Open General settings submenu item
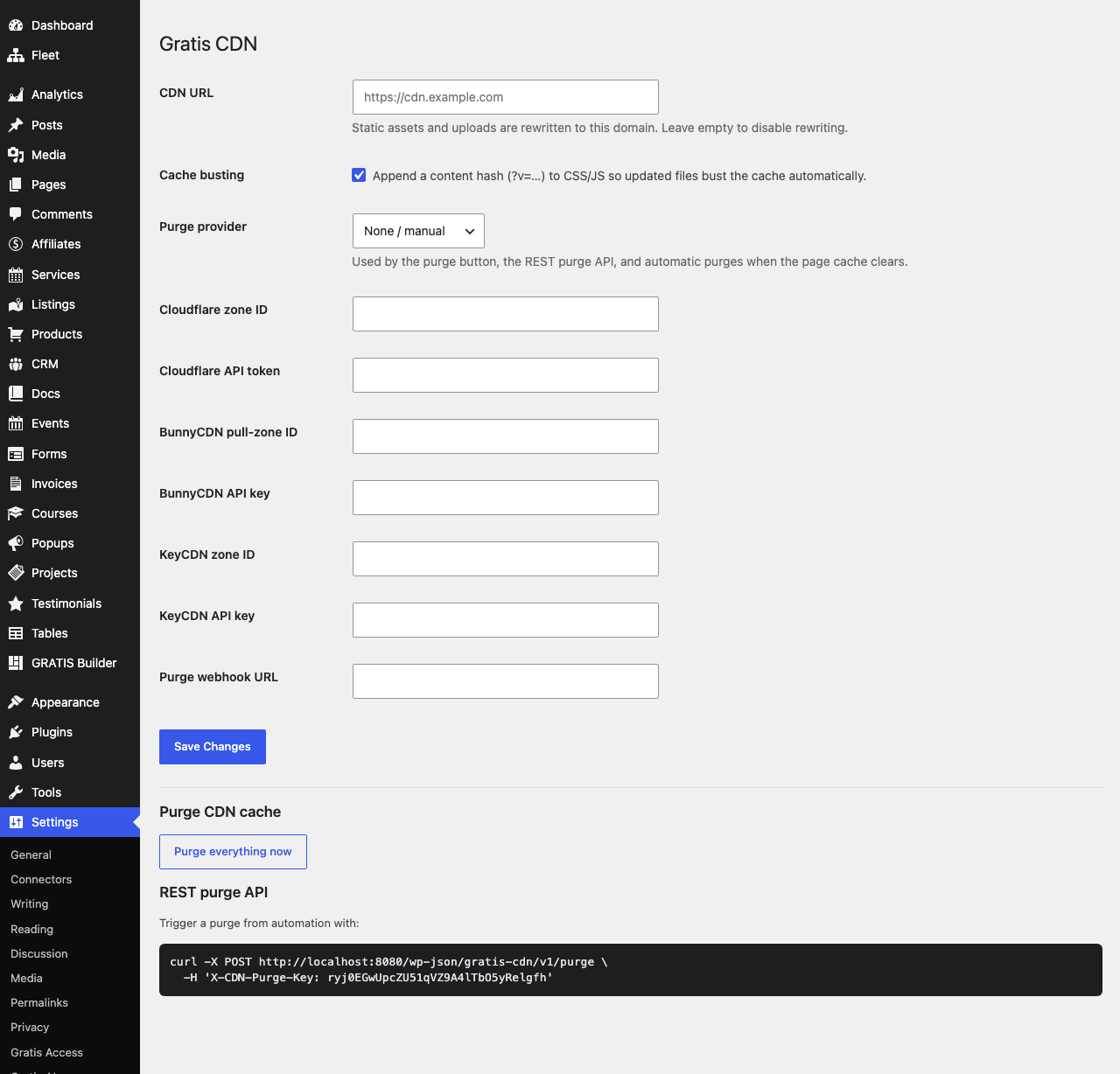The width and height of the screenshot is (1120, 1074). [31, 854]
